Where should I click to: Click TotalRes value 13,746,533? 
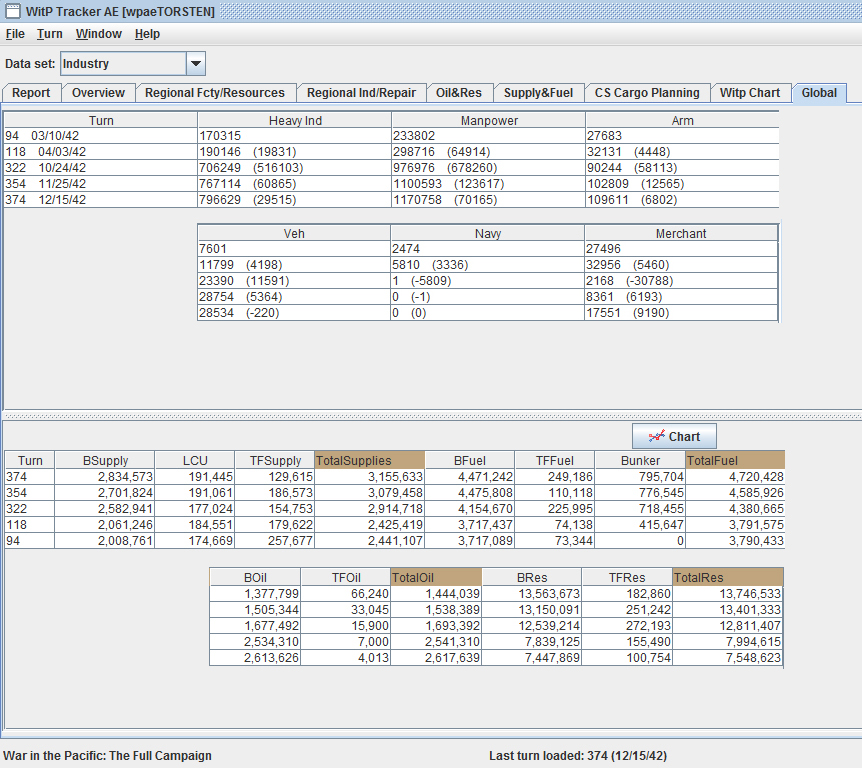click(728, 594)
